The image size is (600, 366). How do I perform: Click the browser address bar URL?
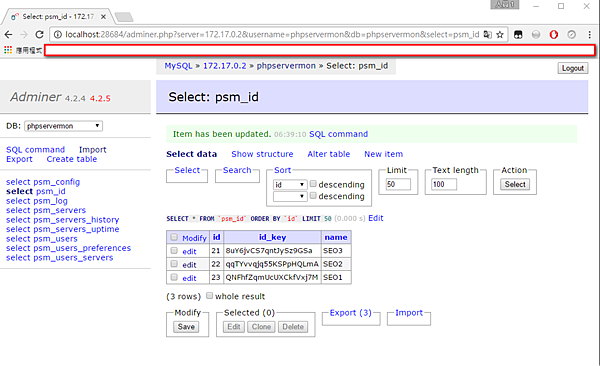click(272, 34)
